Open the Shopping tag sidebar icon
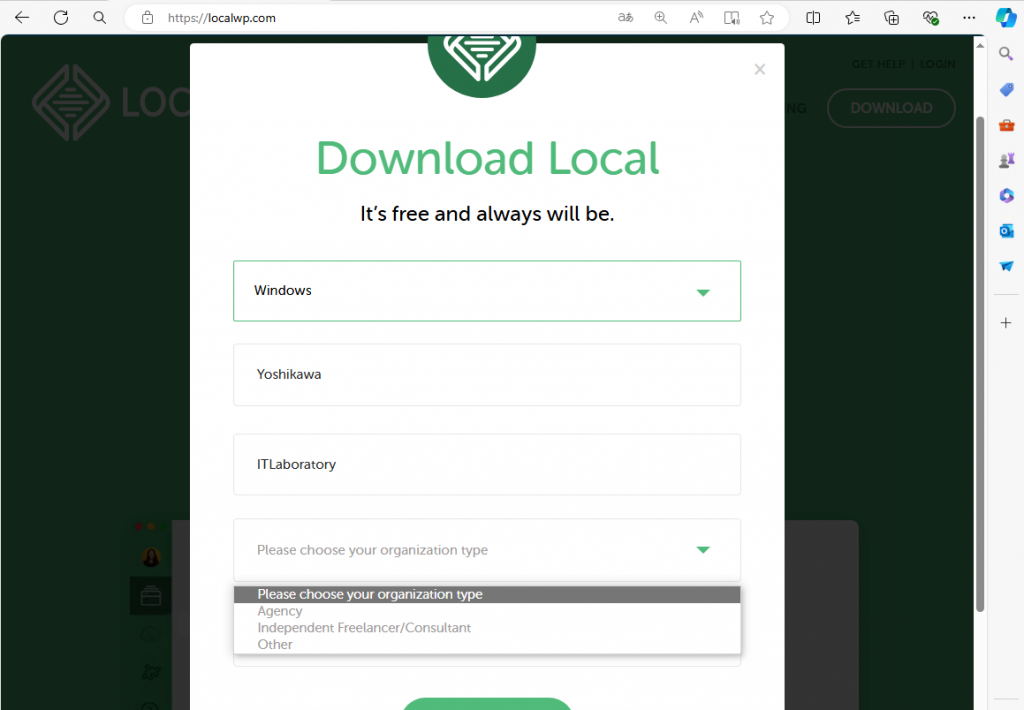The height and width of the screenshot is (710, 1024). point(1006,90)
